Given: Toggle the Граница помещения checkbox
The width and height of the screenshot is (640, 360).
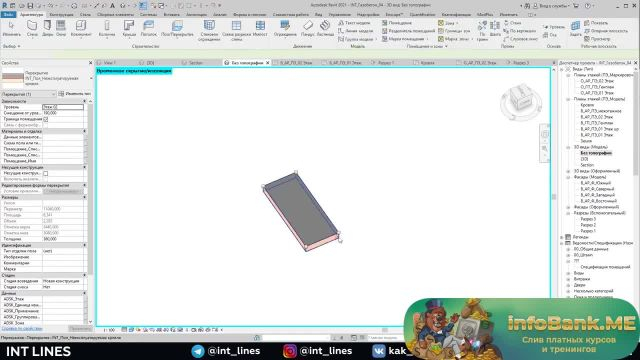Looking at the screenshot, I should coord(46,119).
